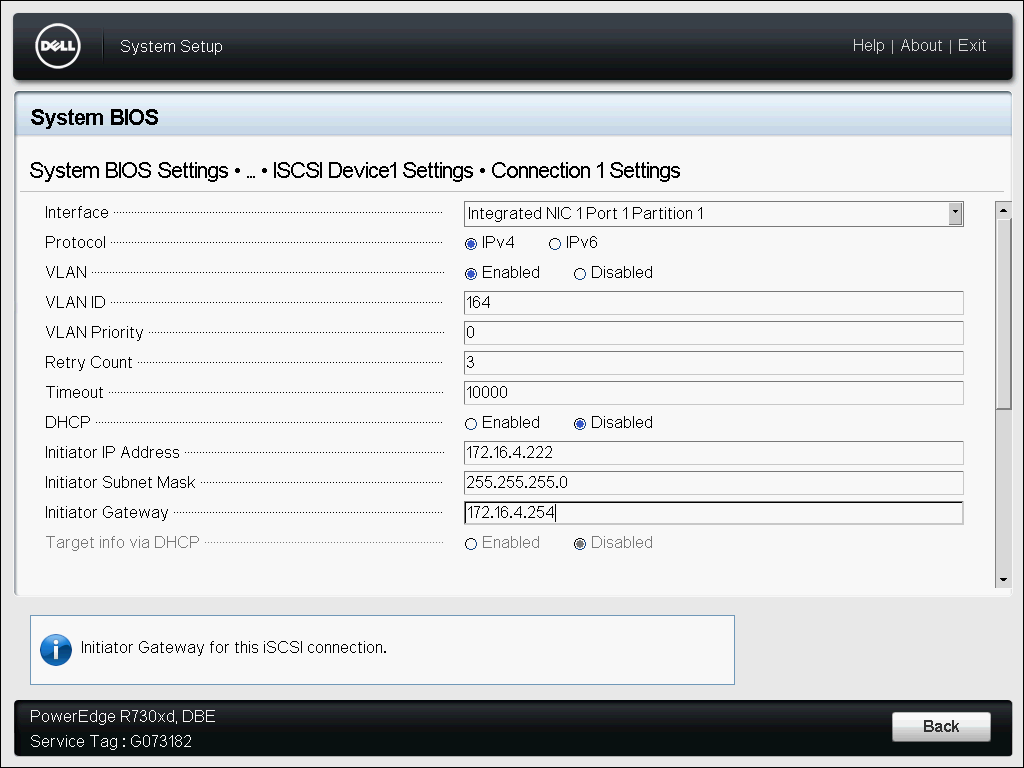The height and width of the screenshot is (768, 1024).
Task: Click the Dell logo icon
Action: click(x=57, y=46)
